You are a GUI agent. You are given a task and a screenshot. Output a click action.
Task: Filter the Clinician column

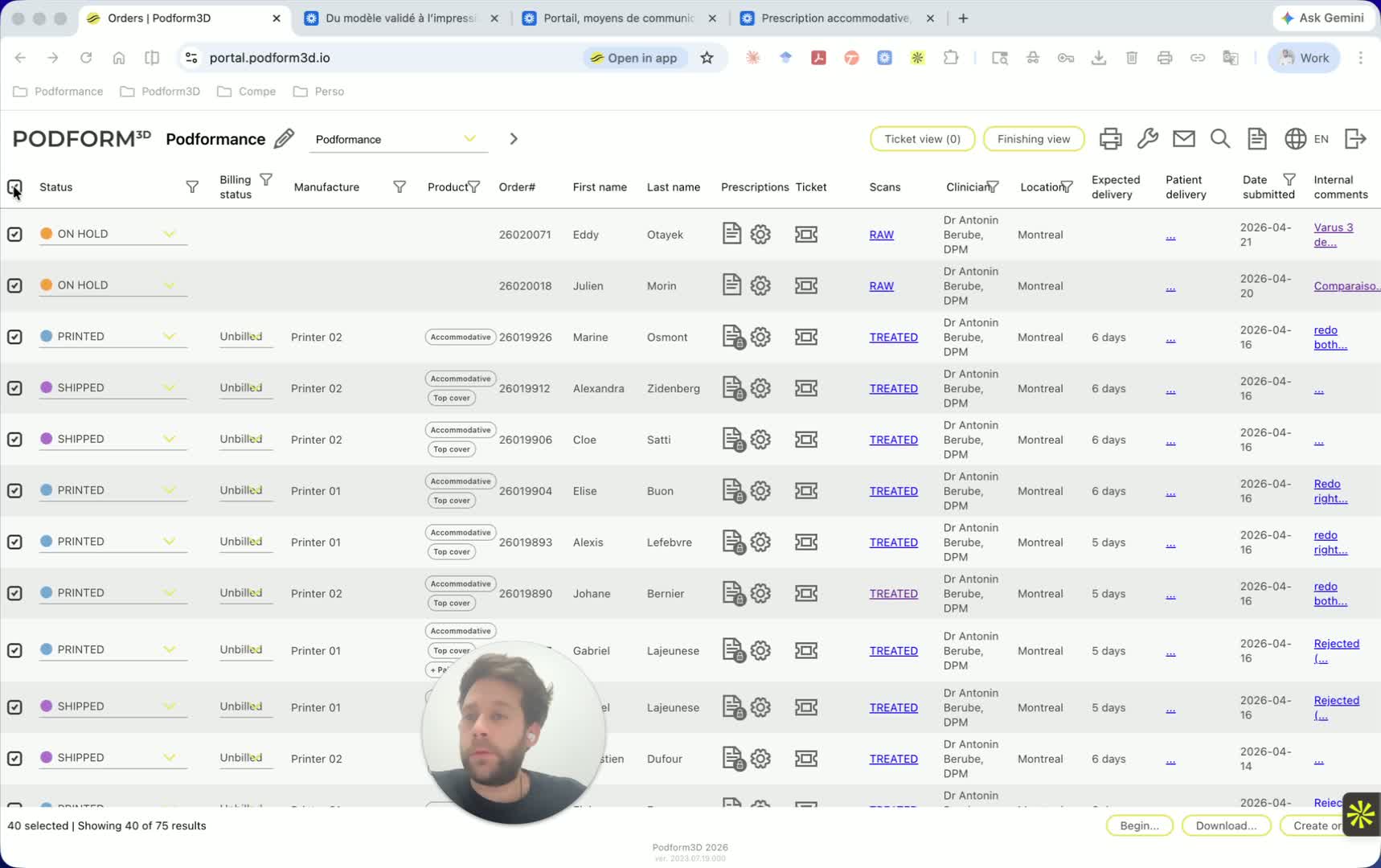click(x=993, y=187)
